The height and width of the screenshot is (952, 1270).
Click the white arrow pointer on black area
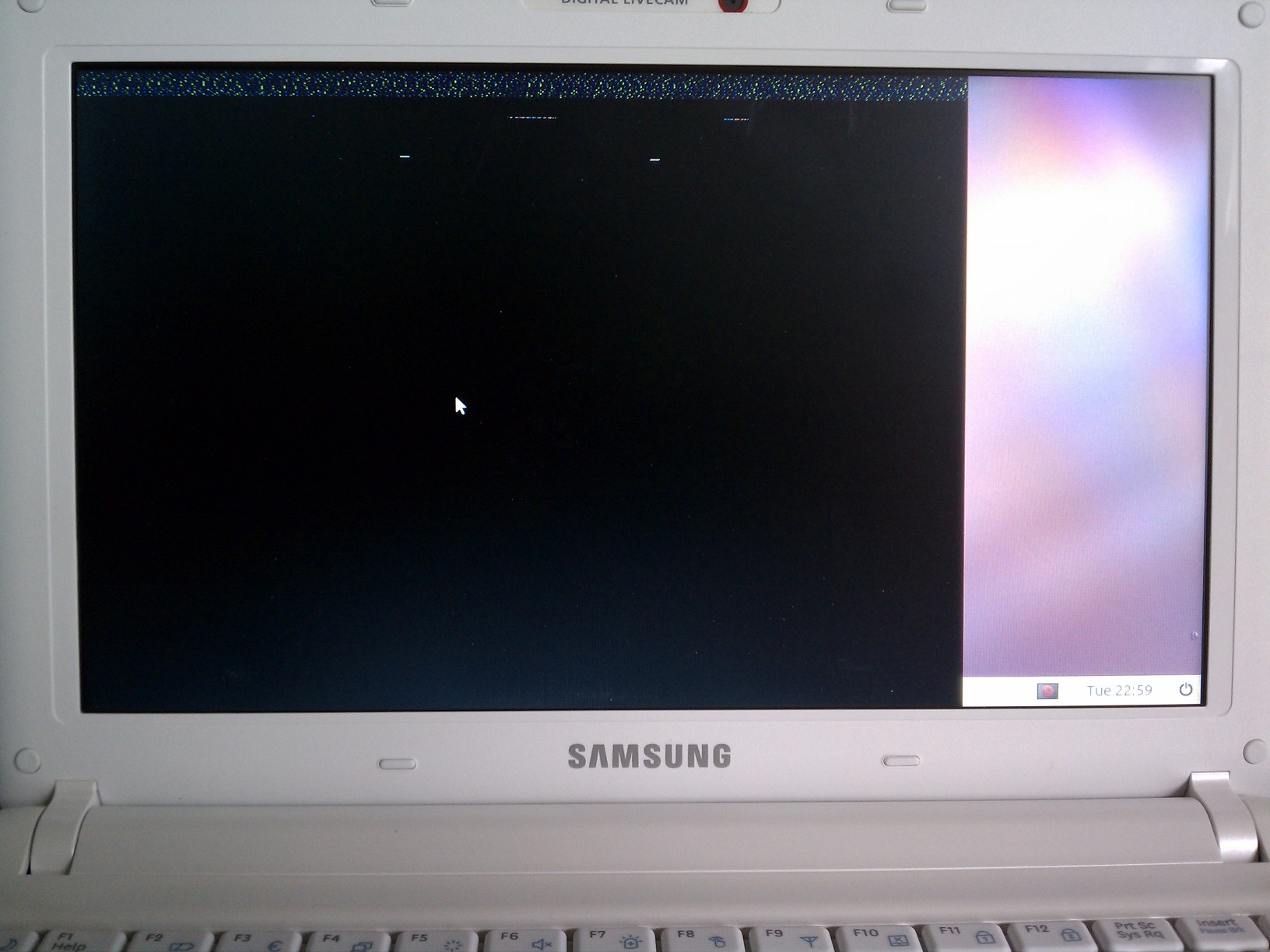(460, 405)
